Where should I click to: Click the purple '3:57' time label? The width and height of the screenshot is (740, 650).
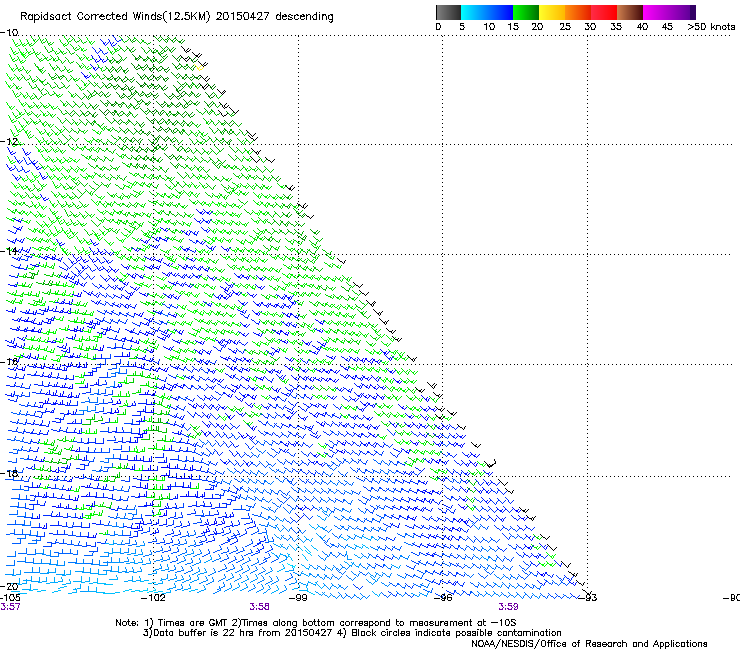10,607
